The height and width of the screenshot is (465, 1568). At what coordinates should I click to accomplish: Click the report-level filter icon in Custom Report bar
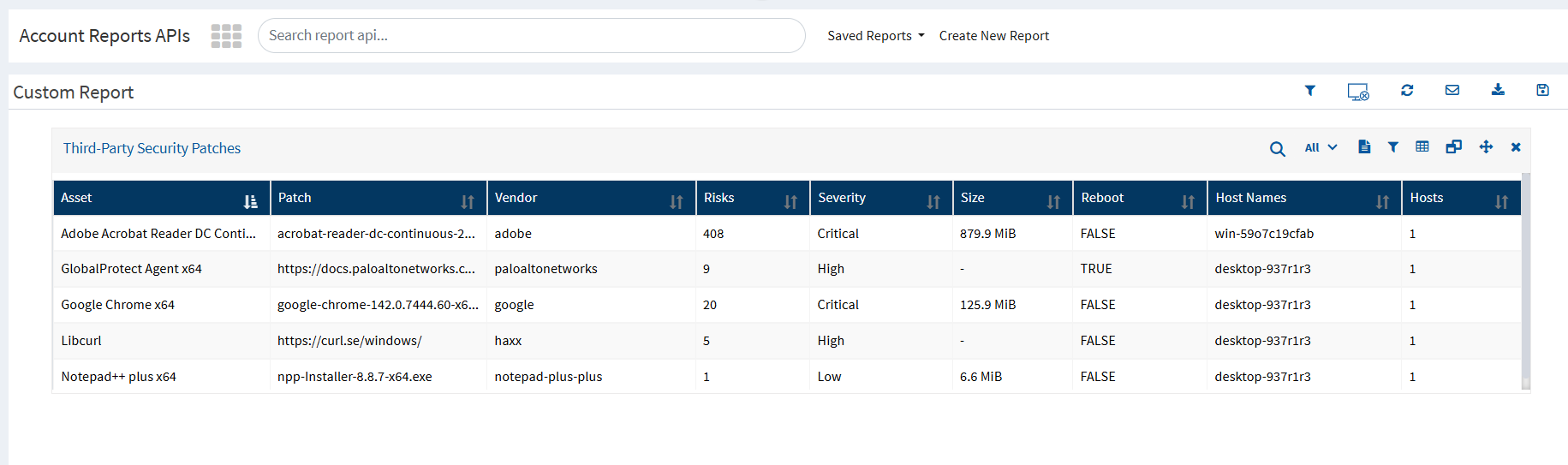click(x=1309, y=91)
